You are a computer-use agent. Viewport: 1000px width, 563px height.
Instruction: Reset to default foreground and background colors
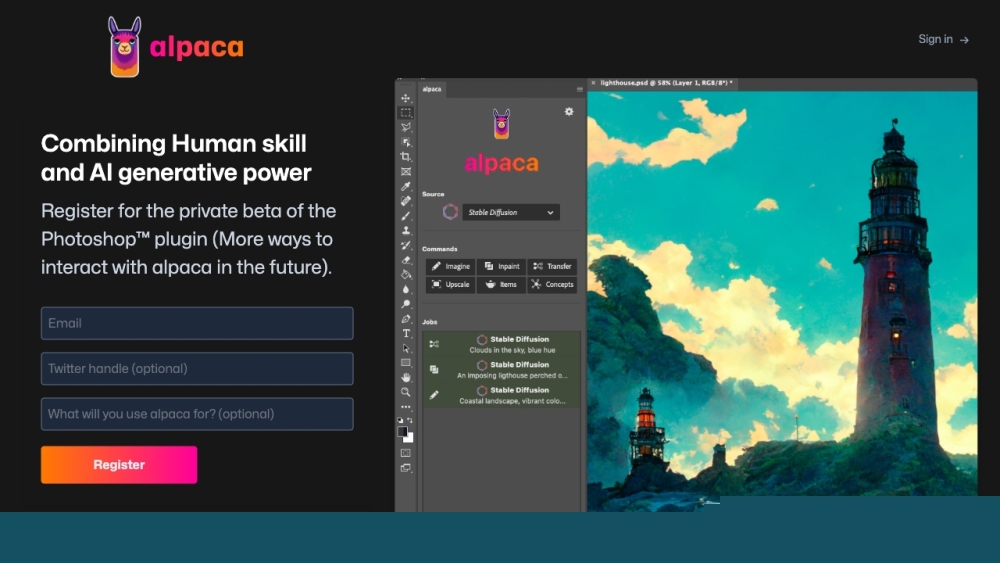401,420
